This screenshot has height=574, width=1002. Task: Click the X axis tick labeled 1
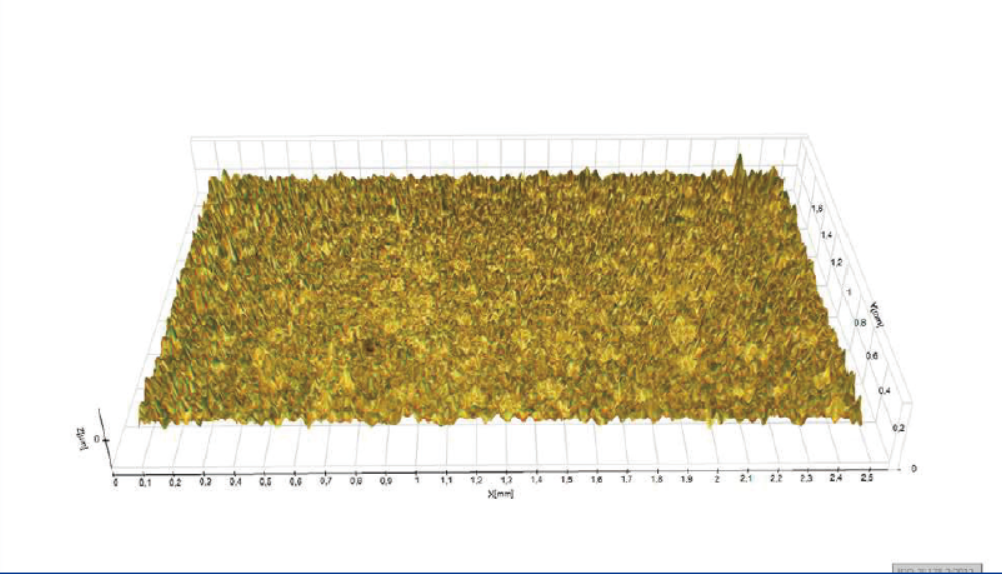pos(416,481)
